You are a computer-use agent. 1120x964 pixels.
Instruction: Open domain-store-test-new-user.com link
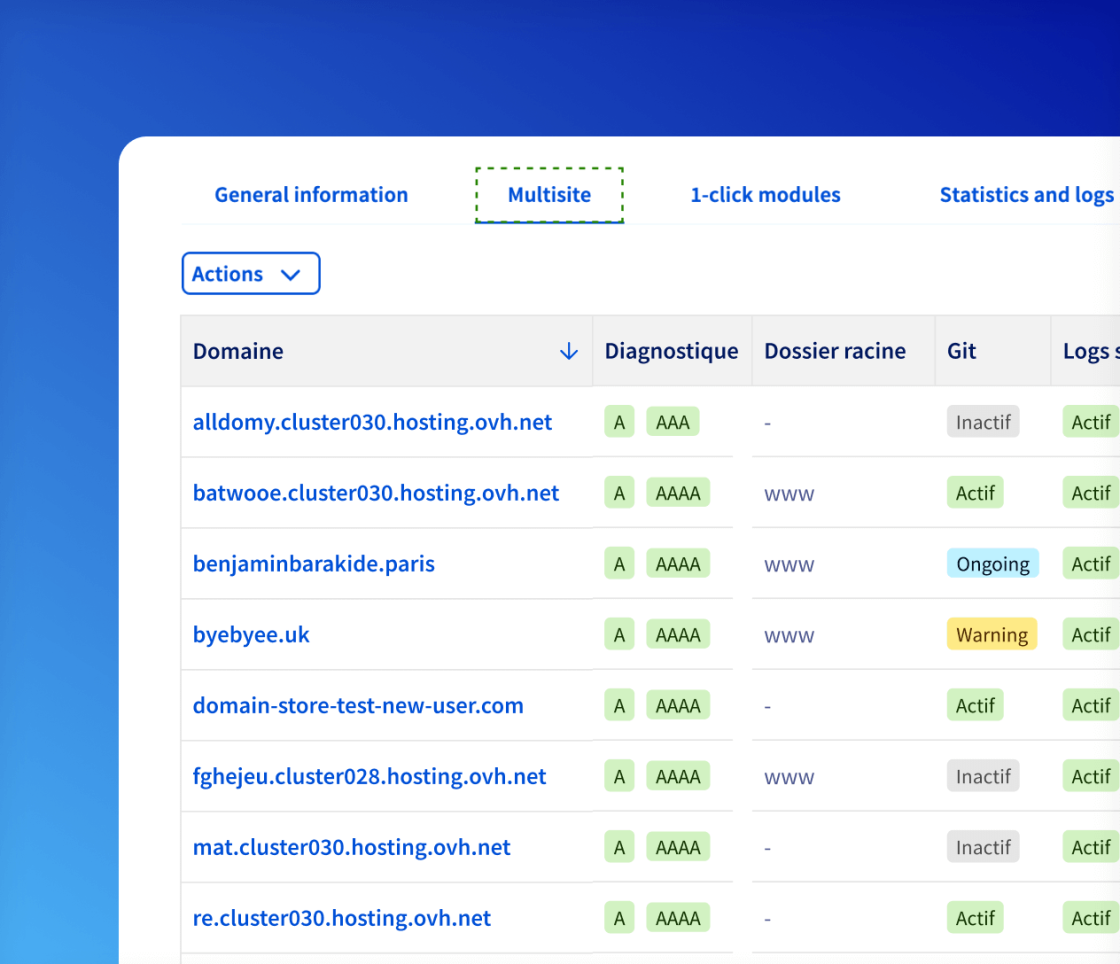(357, 706)
